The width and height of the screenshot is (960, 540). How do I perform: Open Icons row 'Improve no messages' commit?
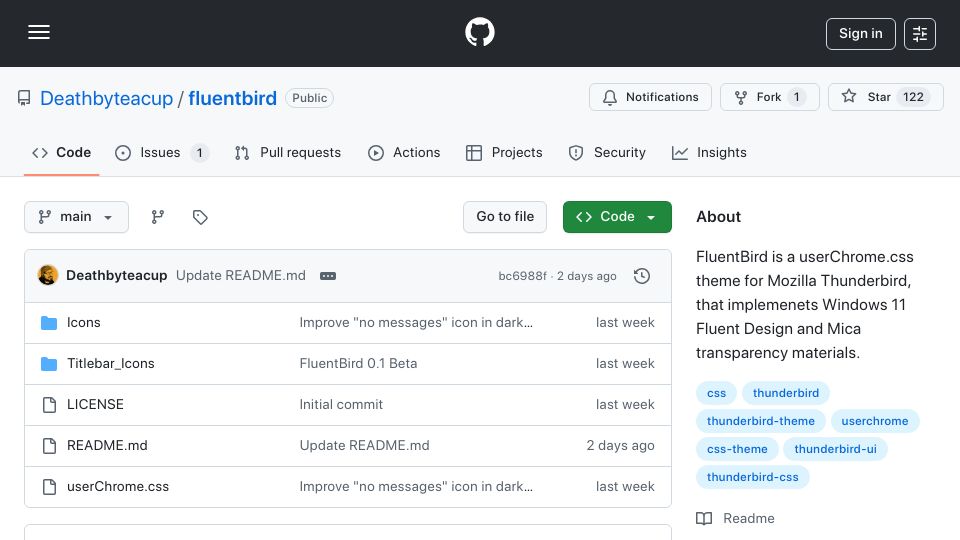coord(416,323)
